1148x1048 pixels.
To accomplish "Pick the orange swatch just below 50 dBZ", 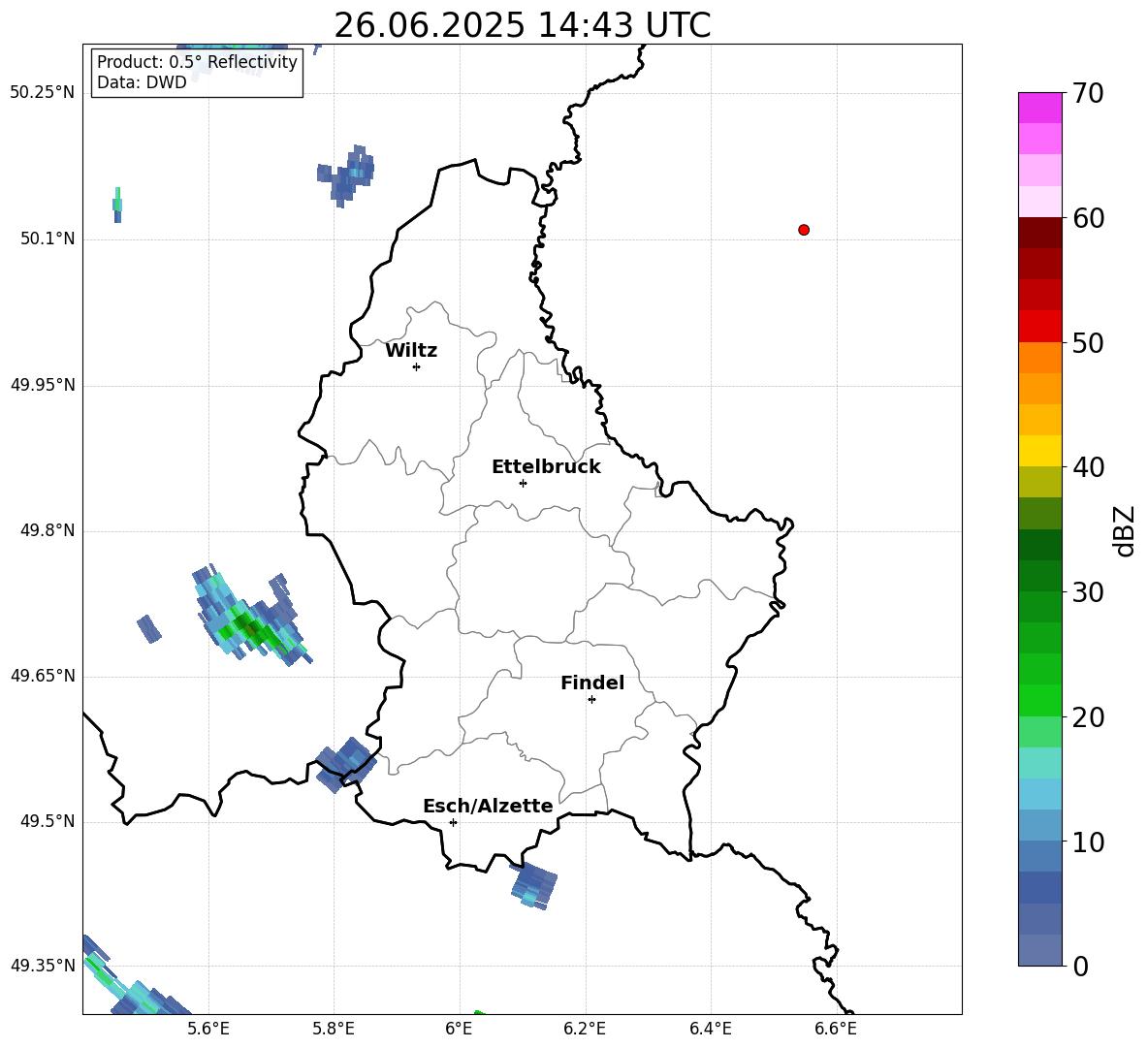I will click(x=1039, y=357).
